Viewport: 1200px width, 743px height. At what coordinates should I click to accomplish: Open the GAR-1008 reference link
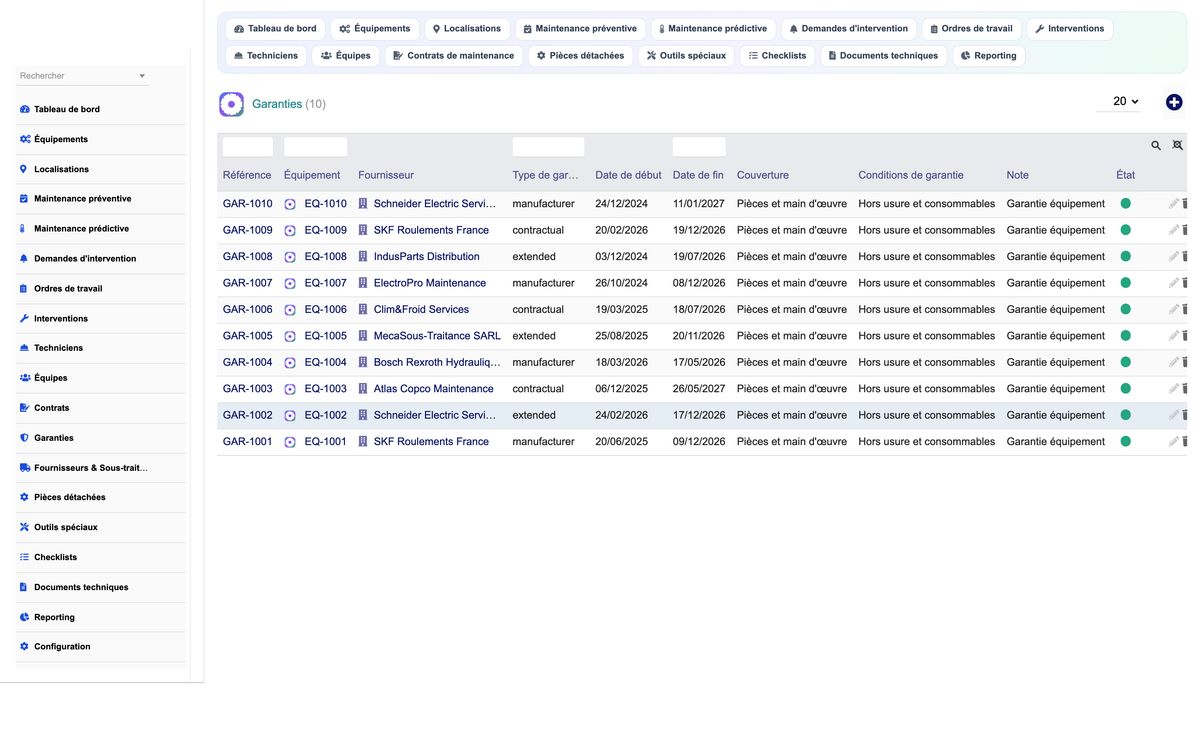pyautogui.click(x=247, y=257)
